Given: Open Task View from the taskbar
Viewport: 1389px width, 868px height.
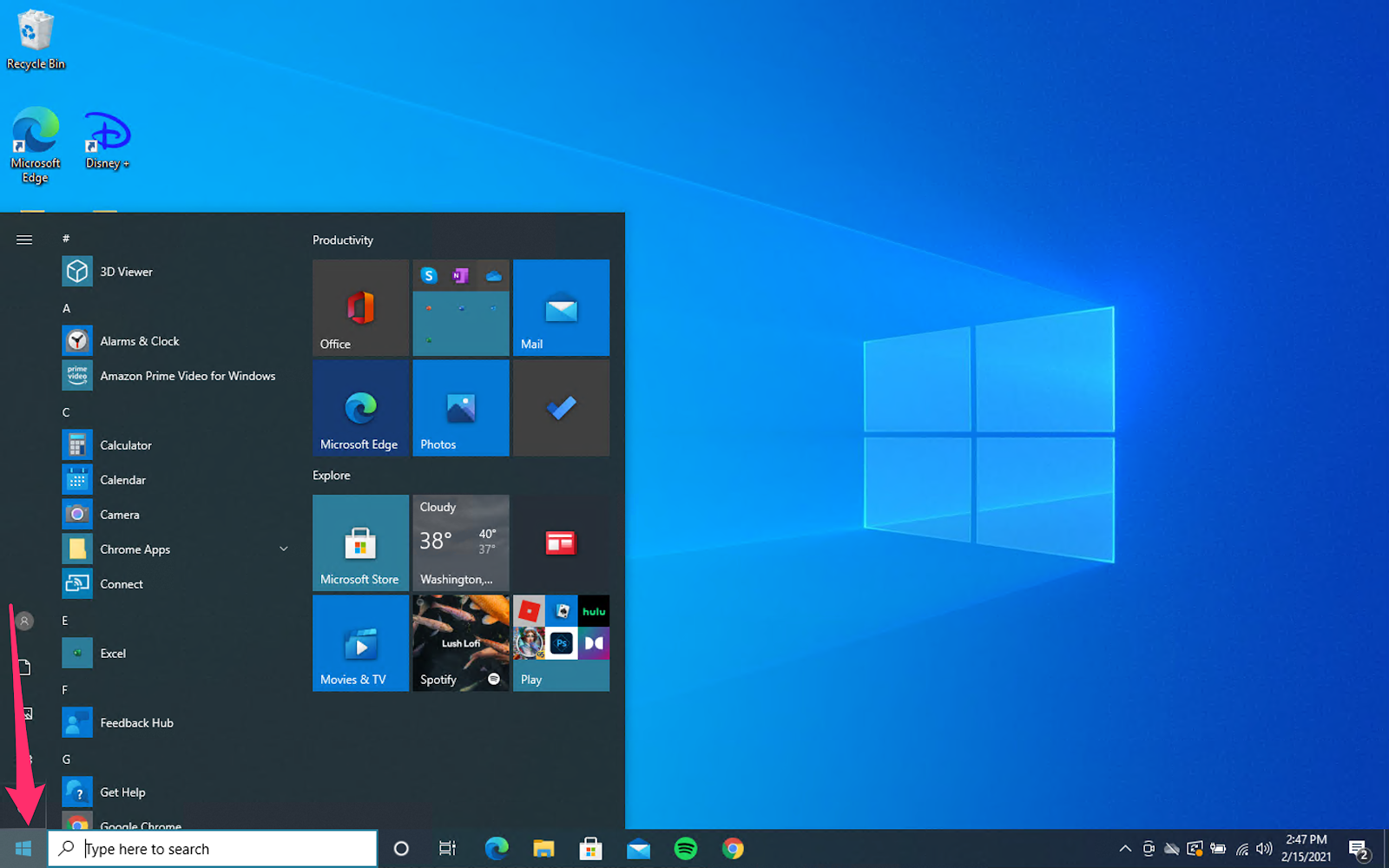Looking at the screenshot, I should (447, 849).
